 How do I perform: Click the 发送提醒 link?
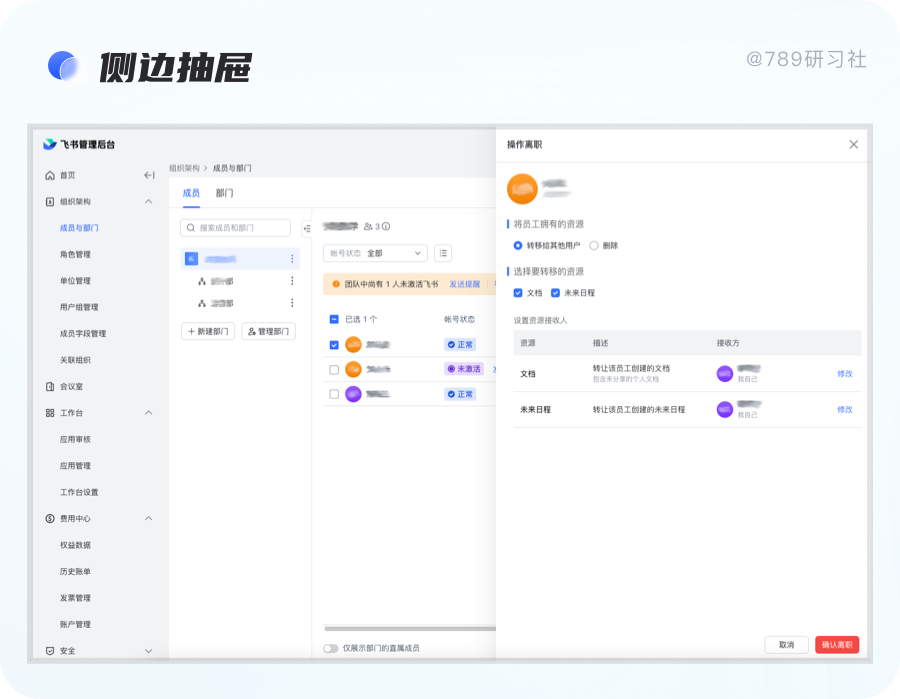point(464,284)
